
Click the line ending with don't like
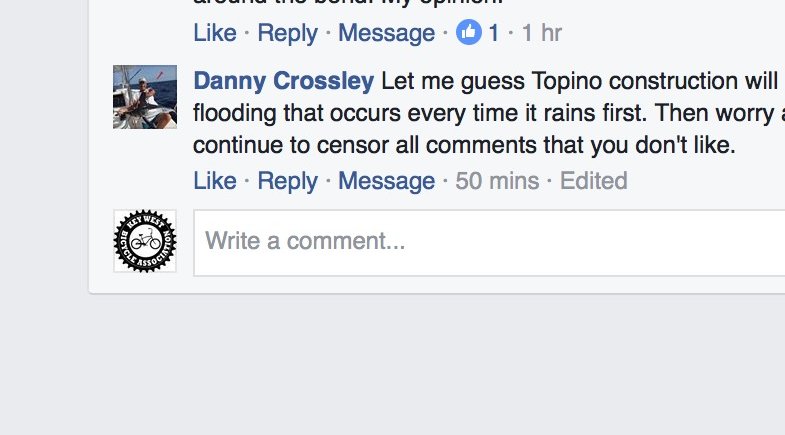pyautogui.click(x=464, y=145)
